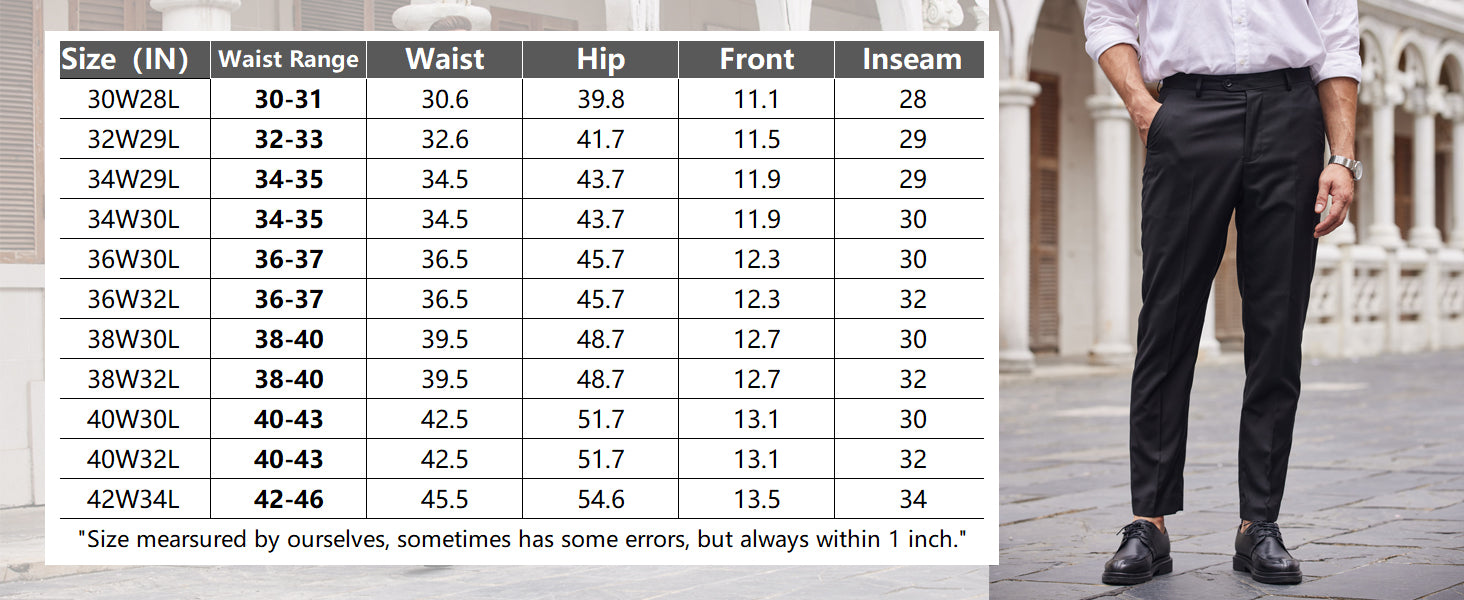Click the 42-46 waist range cell
Viewport: 1464px width, 600px height.
(288, 500)
